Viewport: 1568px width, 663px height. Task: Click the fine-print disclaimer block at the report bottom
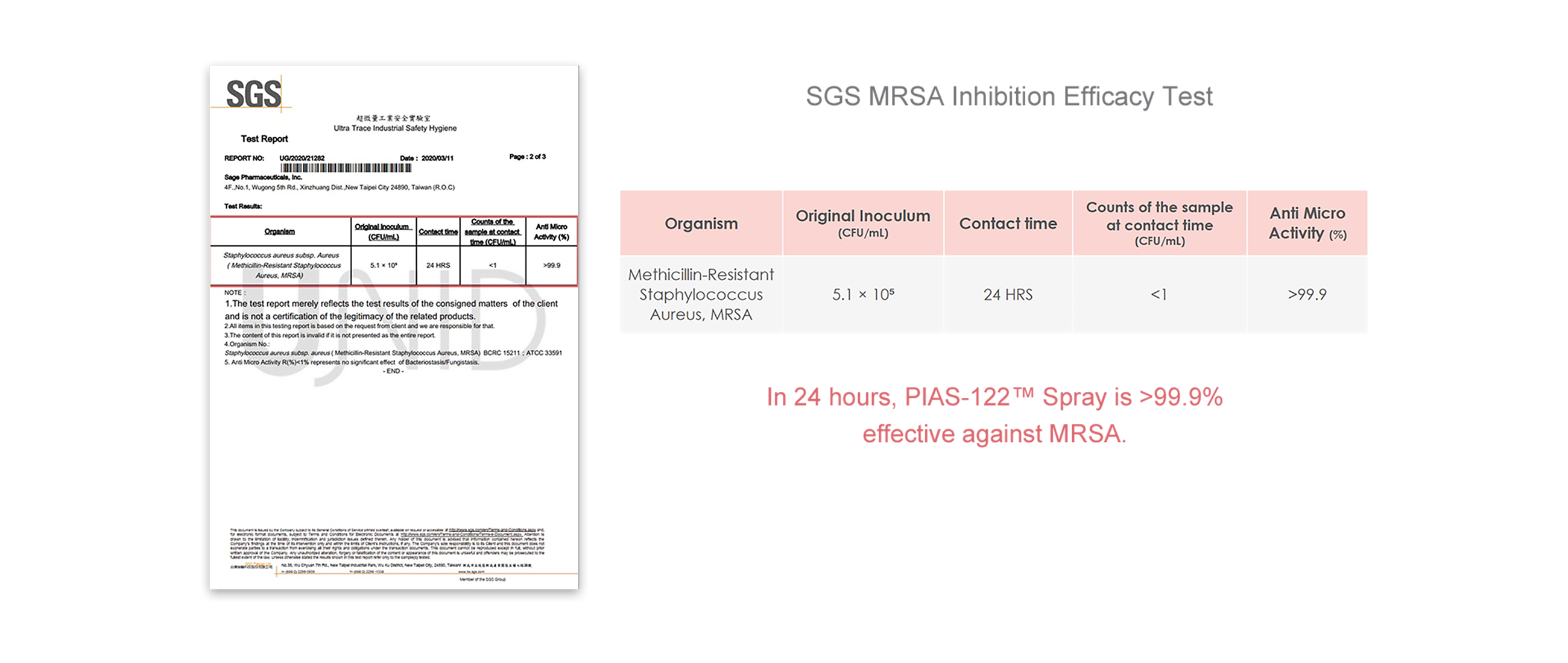[387, 543]
